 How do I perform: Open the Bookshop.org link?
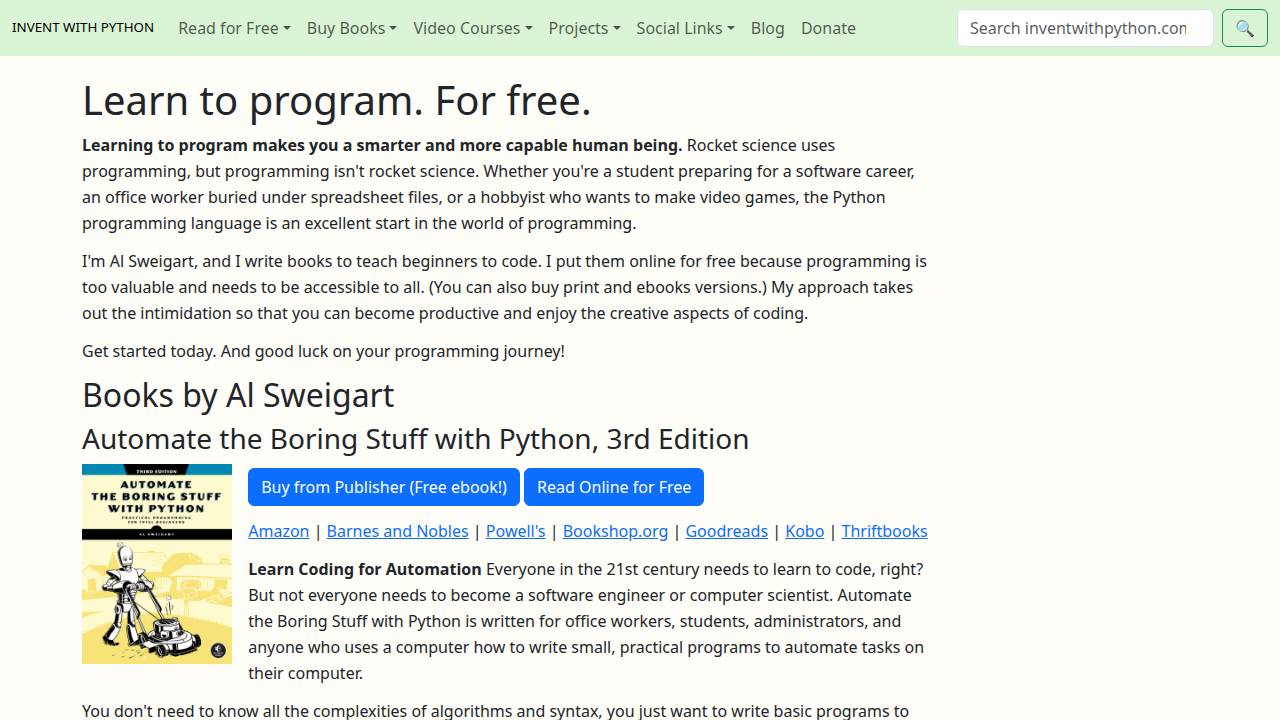click(615, 531)
